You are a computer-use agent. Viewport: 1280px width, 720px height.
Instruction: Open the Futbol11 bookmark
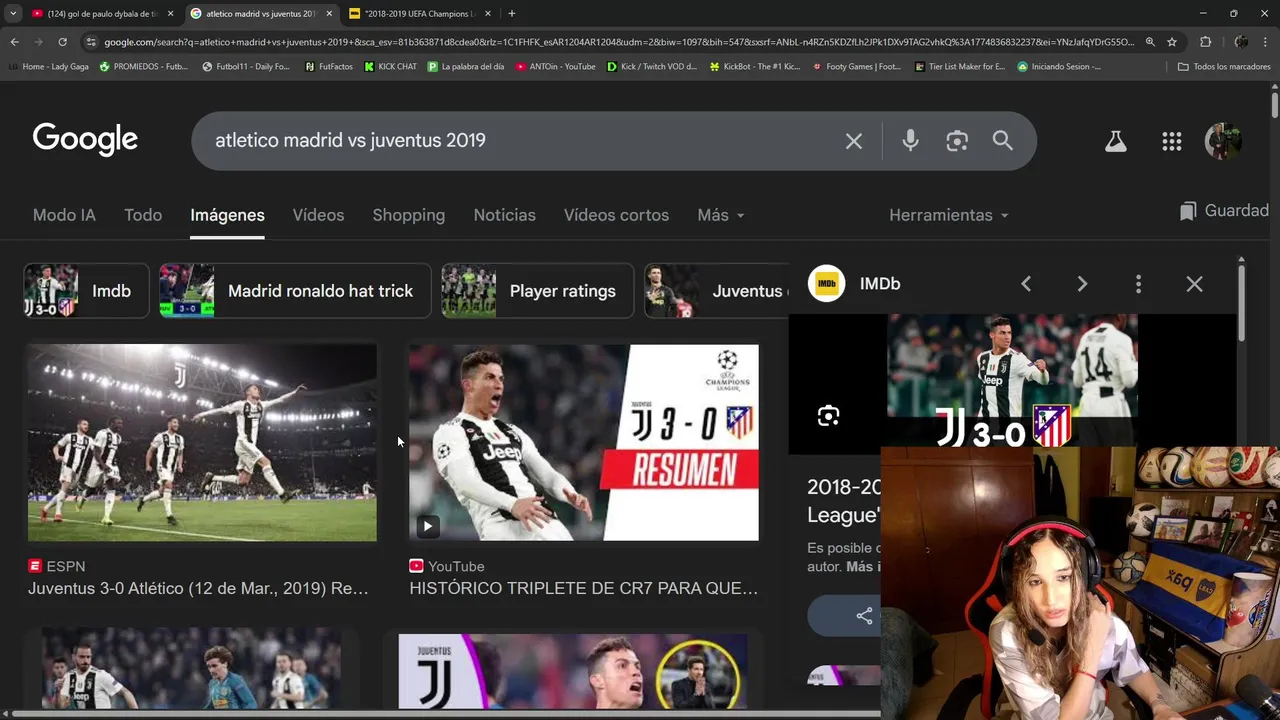245,67
